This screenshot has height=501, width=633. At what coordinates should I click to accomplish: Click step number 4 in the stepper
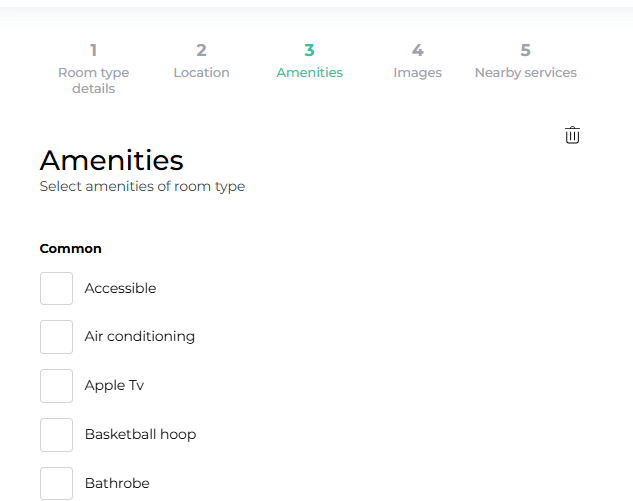point(417,50)
